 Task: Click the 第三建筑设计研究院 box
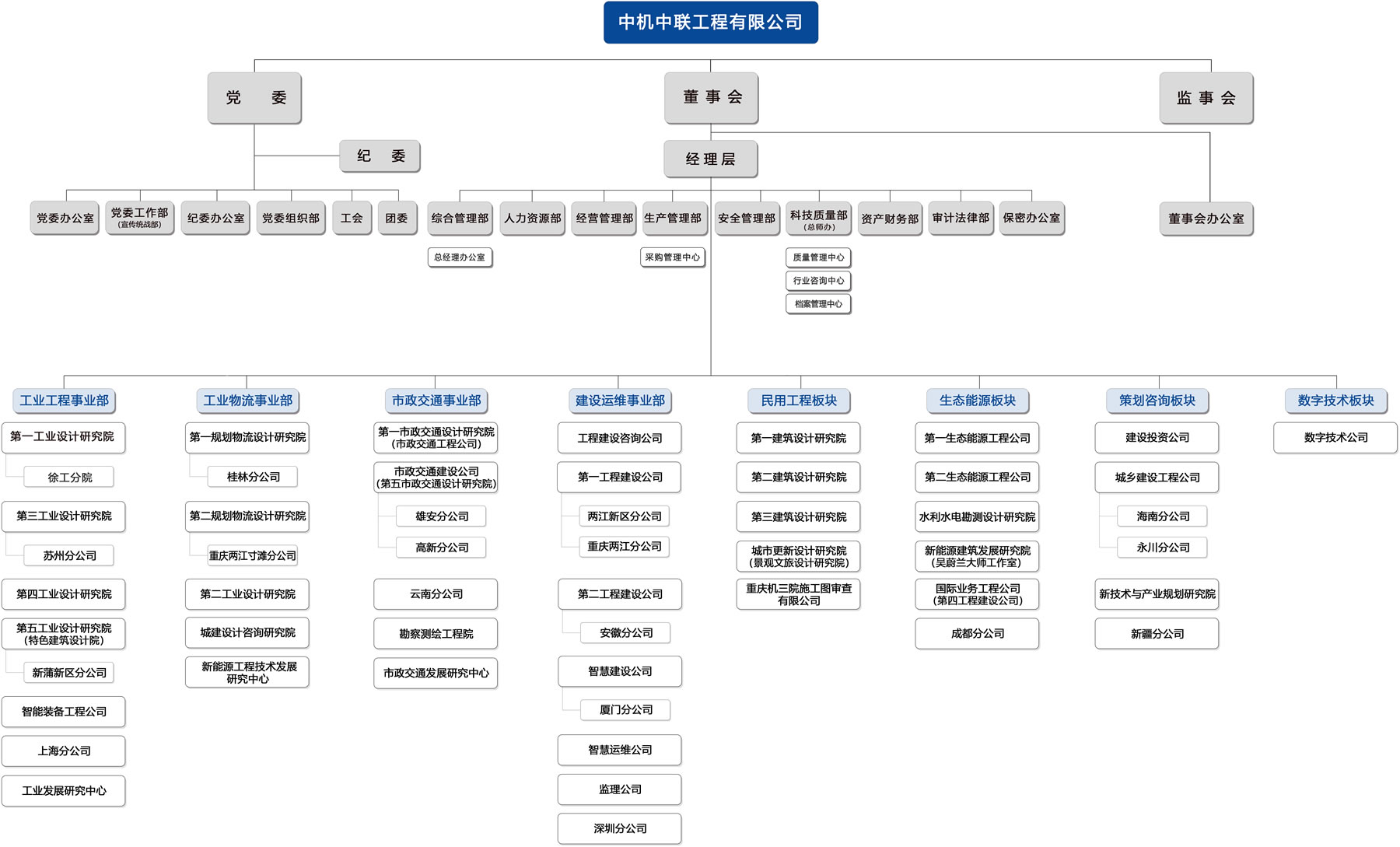pos(799,517)
